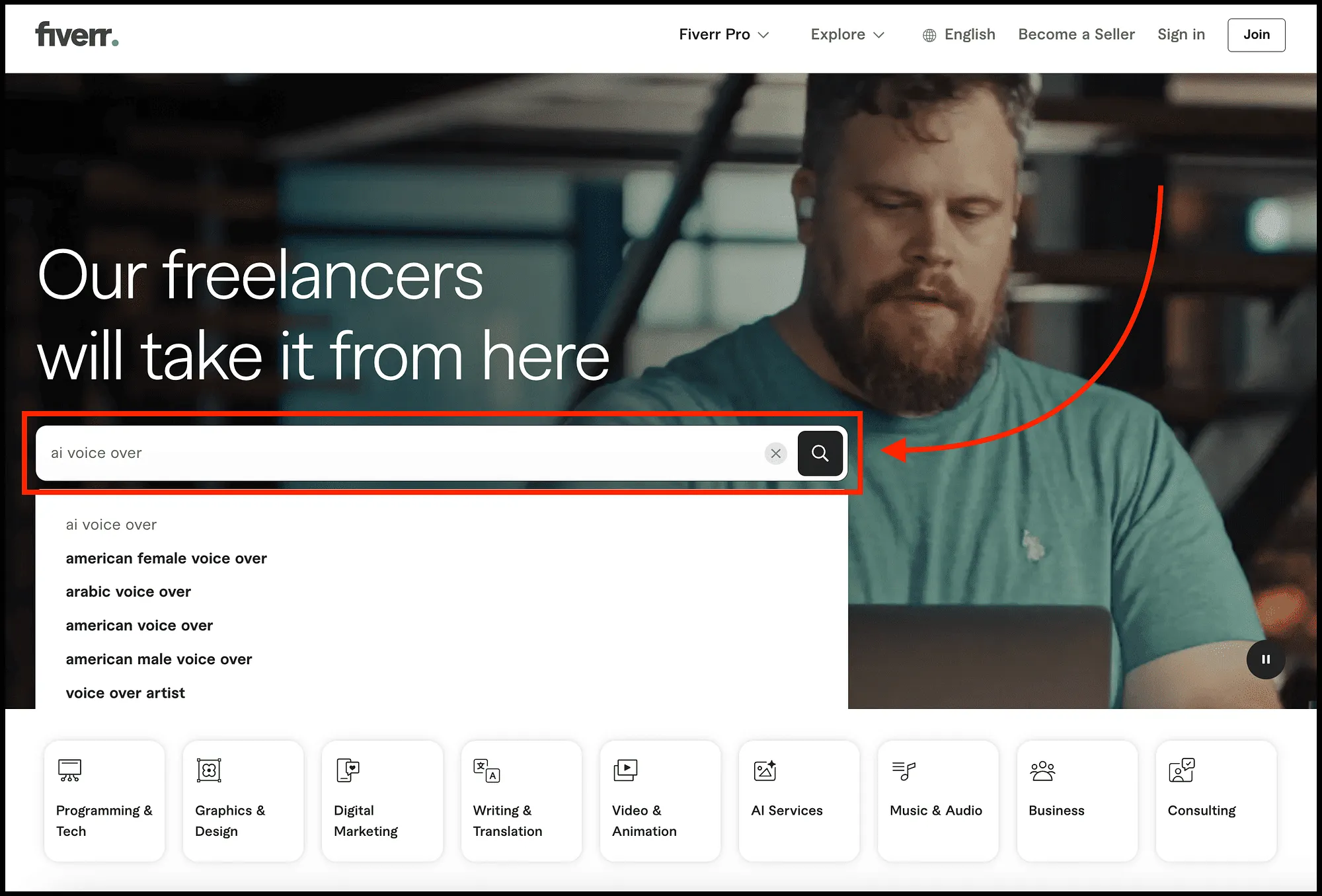Select the AI Services category icon
The width and height of the screenshot is (1322, 896).
click(765, 770)
